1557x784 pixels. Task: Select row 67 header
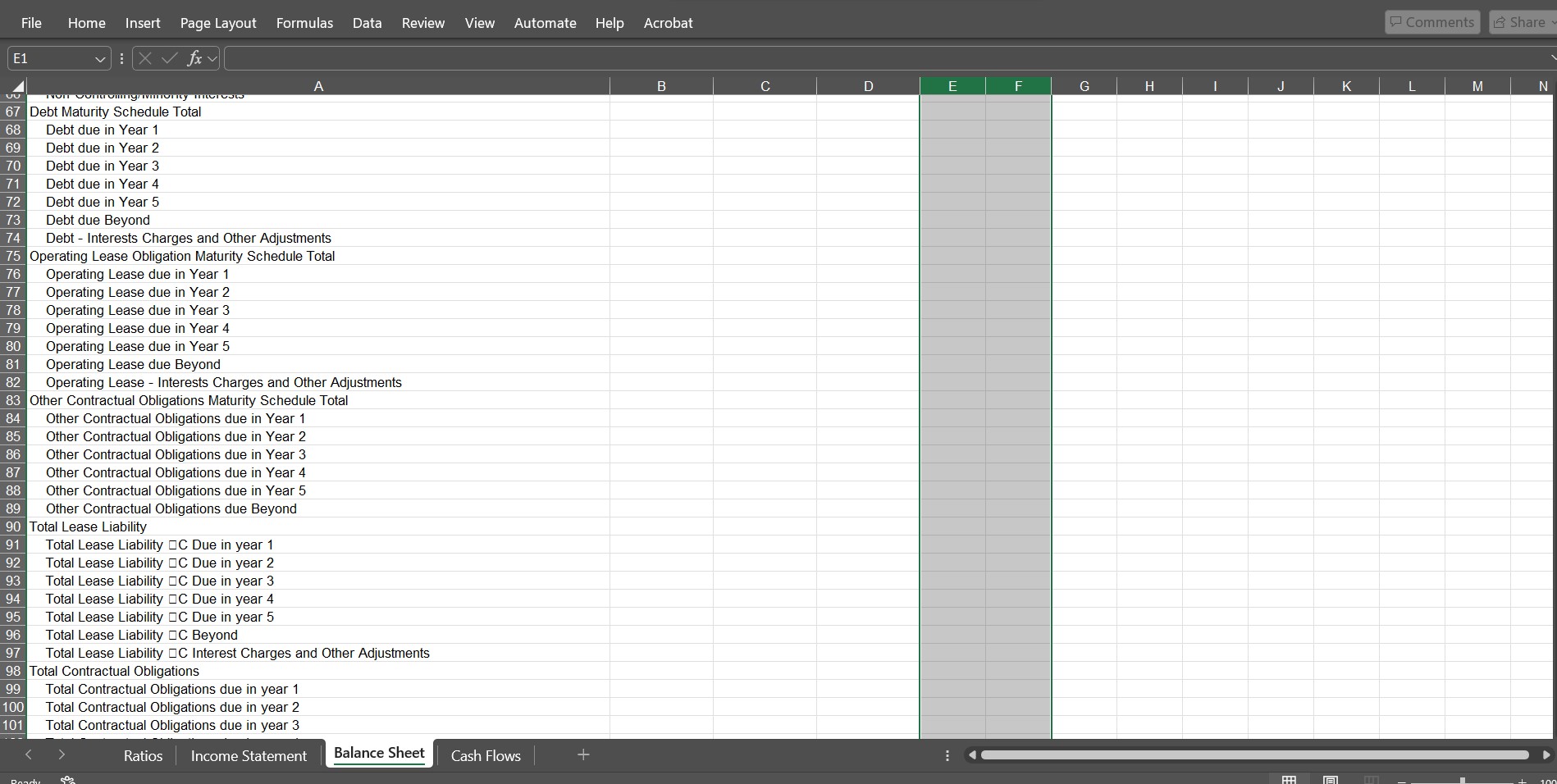pyautogui.click(x=13, y=112)
